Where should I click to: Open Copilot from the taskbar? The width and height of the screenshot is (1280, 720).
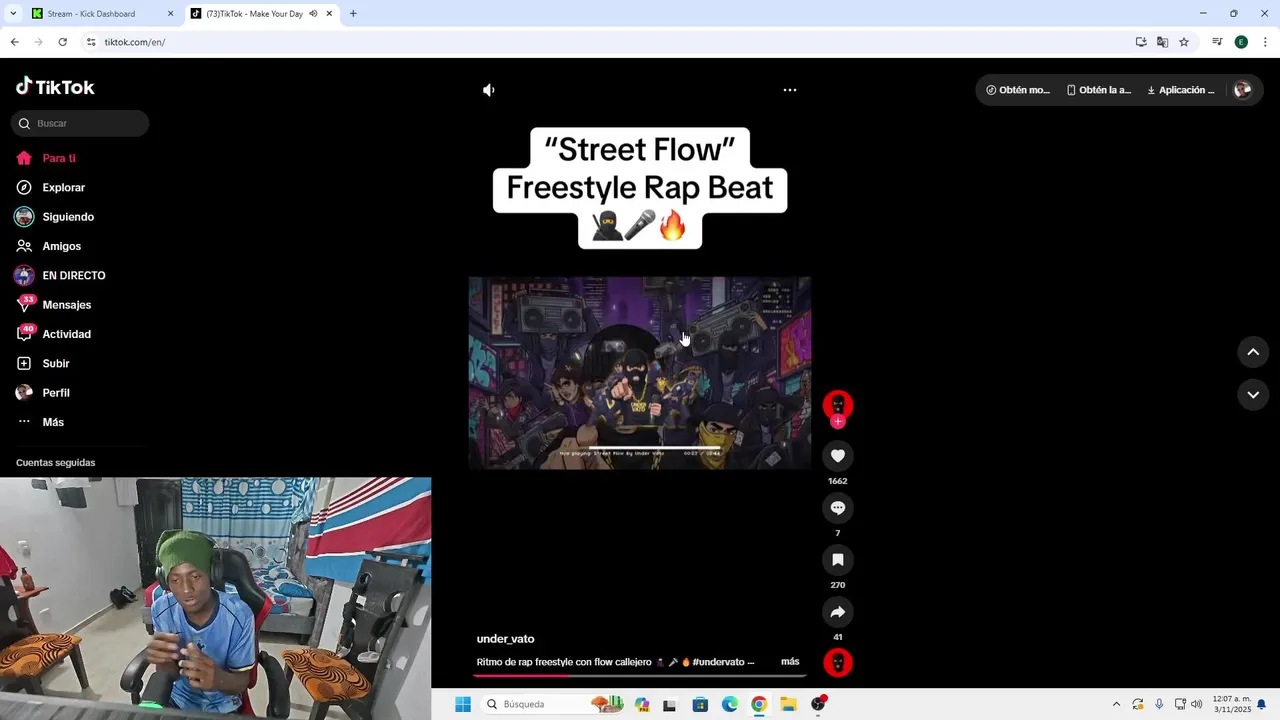(x=641, y=704)
